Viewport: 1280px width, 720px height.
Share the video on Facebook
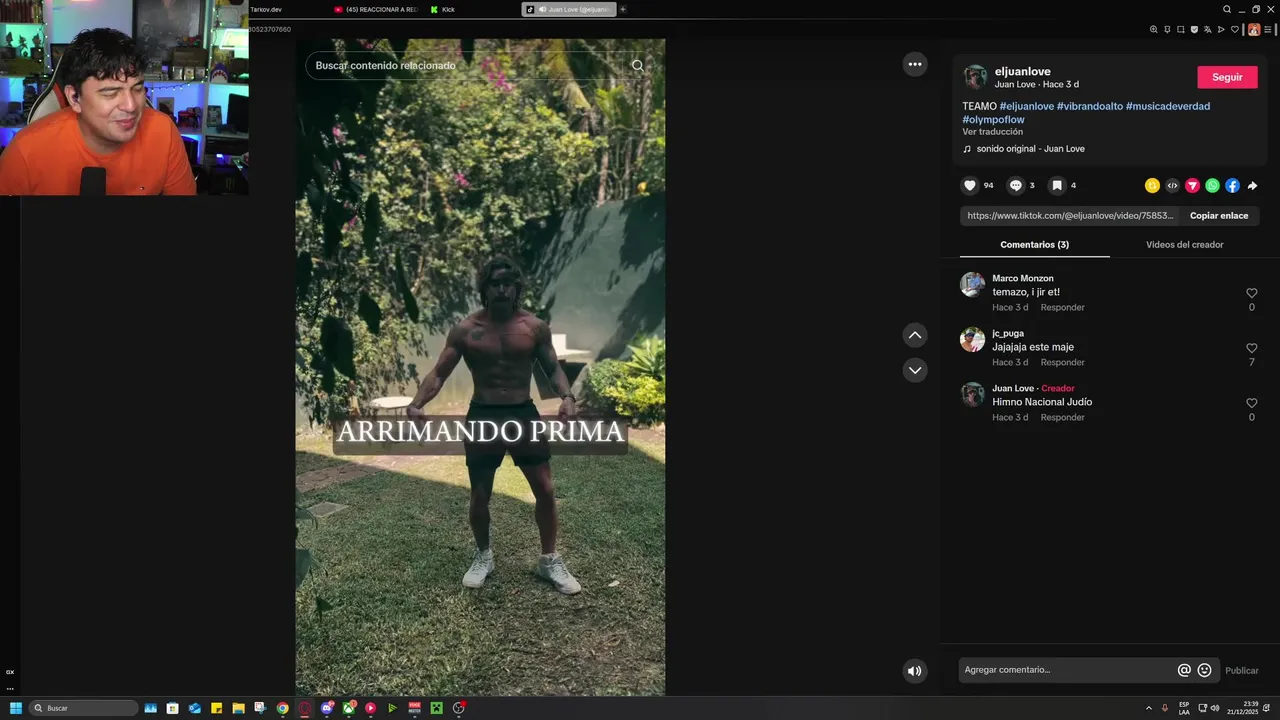[1232, 185]
